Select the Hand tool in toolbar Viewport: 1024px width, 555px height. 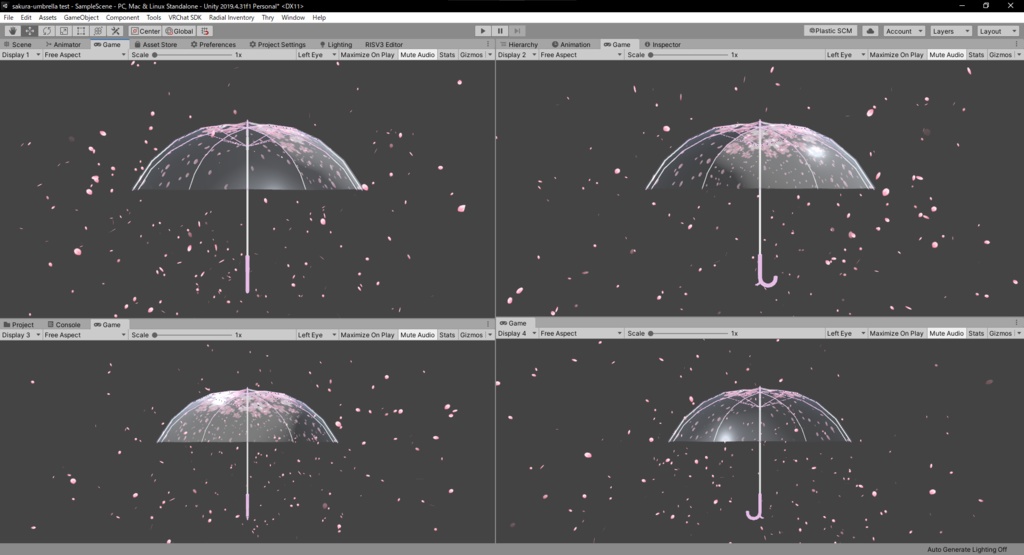12,31
